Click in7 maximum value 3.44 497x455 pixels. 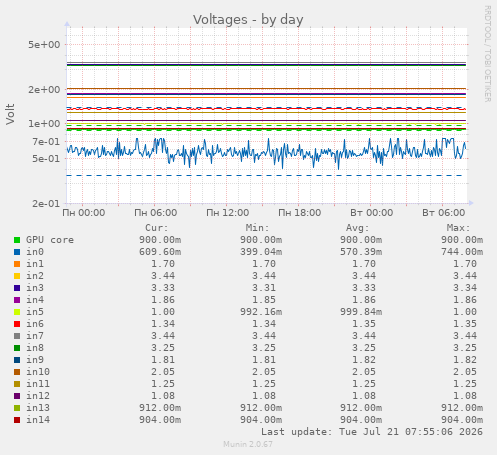(465, 336)
